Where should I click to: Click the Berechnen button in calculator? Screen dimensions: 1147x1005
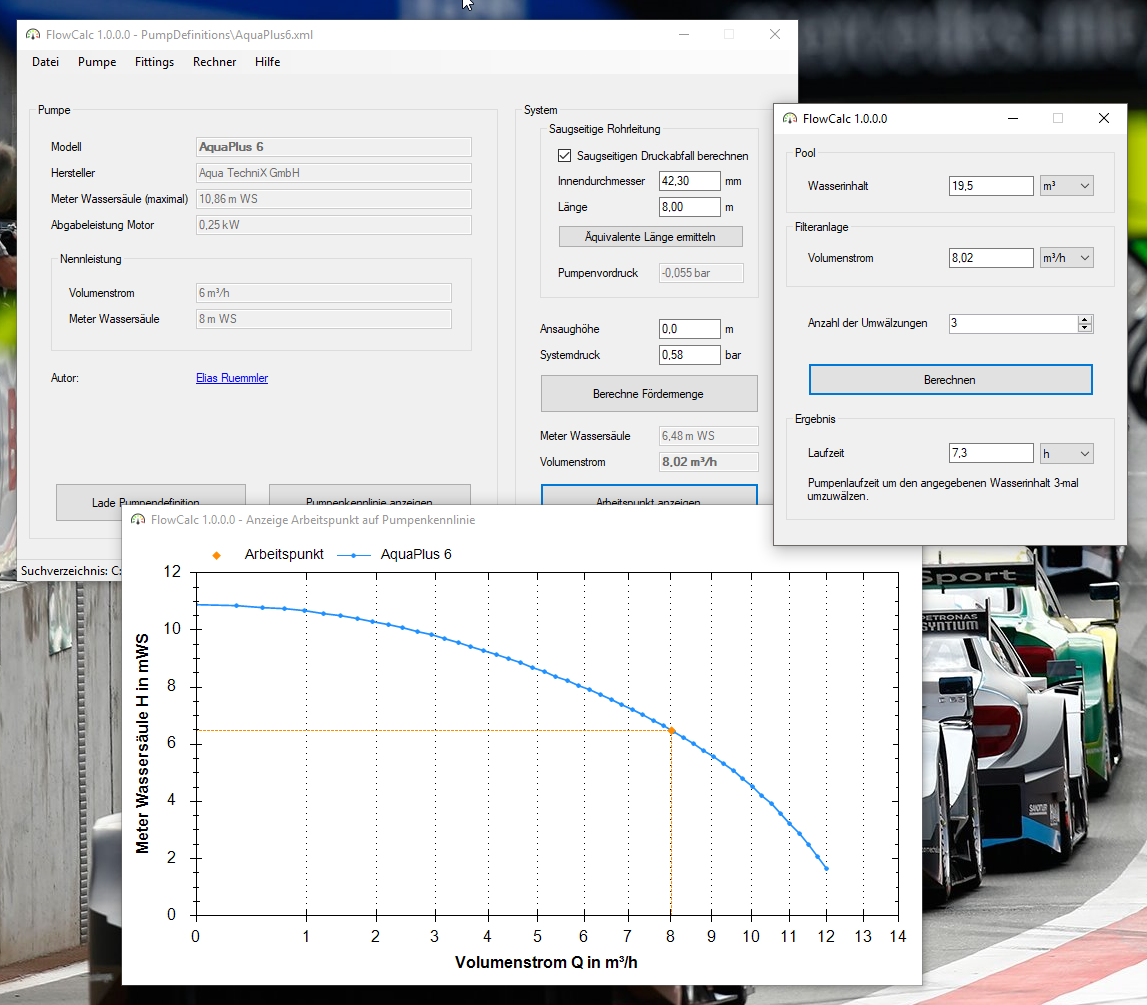point(950,380)
